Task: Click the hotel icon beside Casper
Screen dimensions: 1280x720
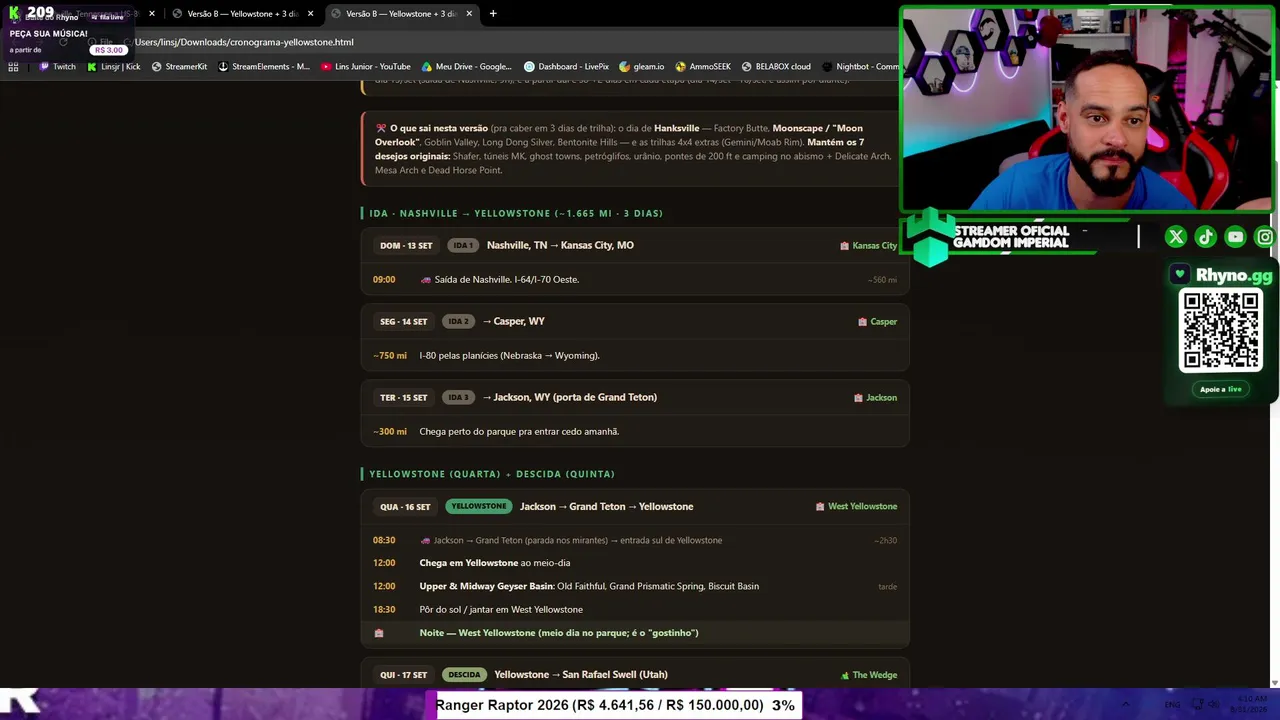Action: 862,322
